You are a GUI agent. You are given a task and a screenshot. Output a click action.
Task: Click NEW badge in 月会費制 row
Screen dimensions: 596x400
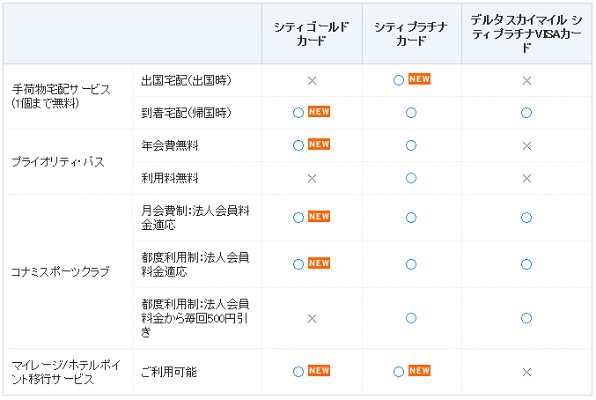pyautogui.click(x=319, y=216)
